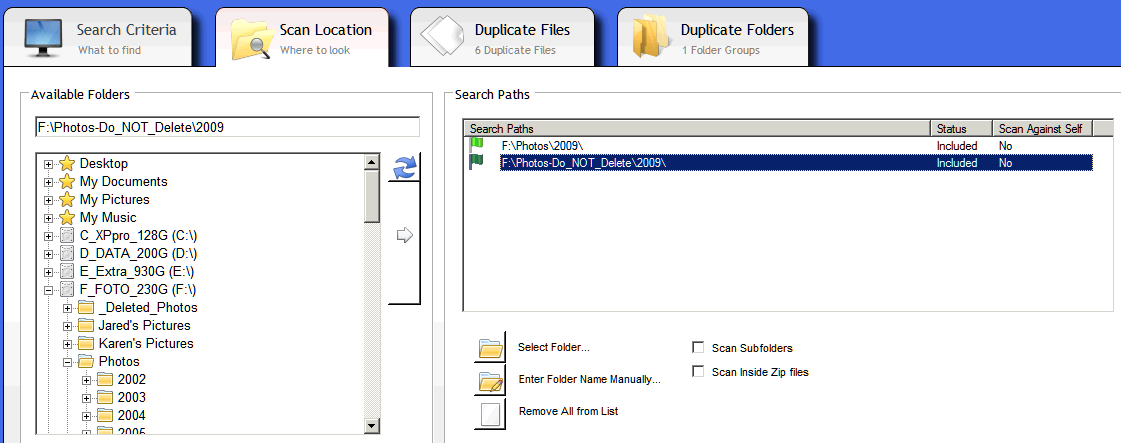Image resolution: width=1121 pixels, height=443 pixels.
Task: Expand the 2003 folder node
Action: [87, 398]
